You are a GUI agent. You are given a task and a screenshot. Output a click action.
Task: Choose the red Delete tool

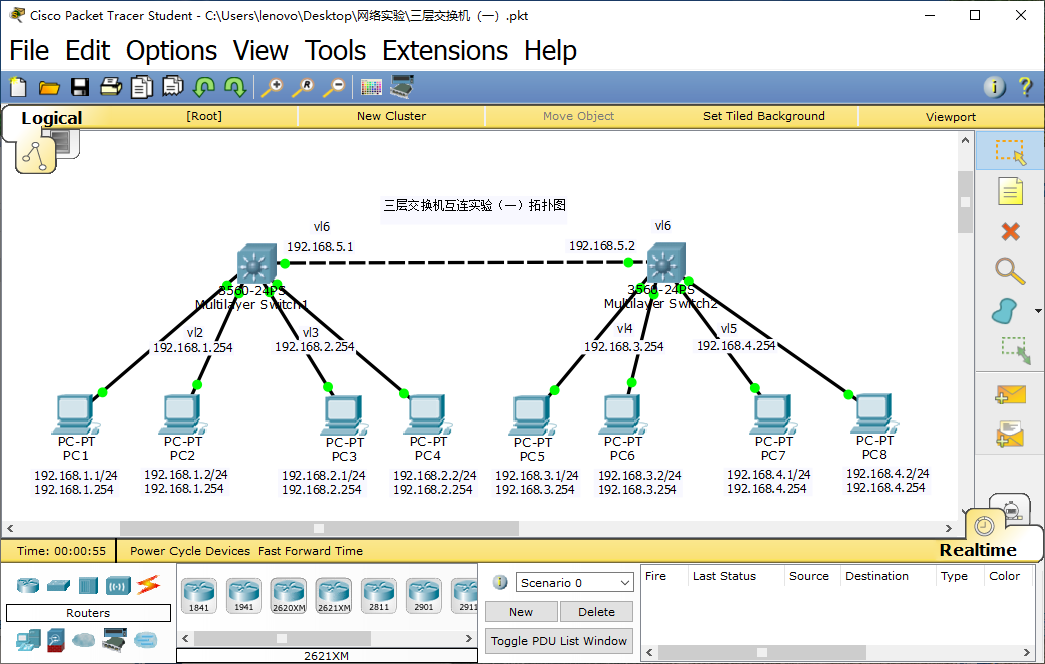(1010, 231)
